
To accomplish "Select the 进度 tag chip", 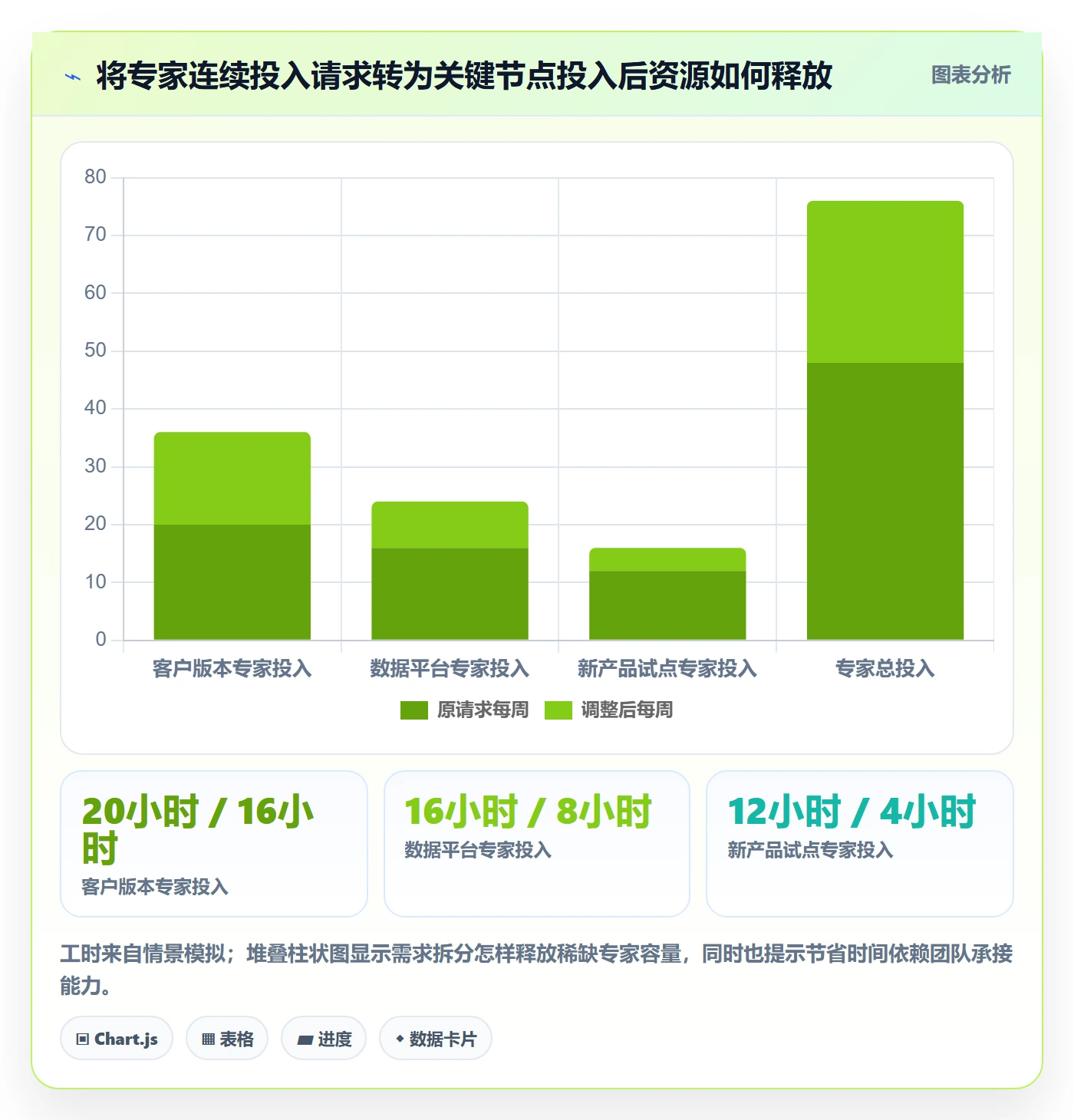I will (x=324, y=1039).
